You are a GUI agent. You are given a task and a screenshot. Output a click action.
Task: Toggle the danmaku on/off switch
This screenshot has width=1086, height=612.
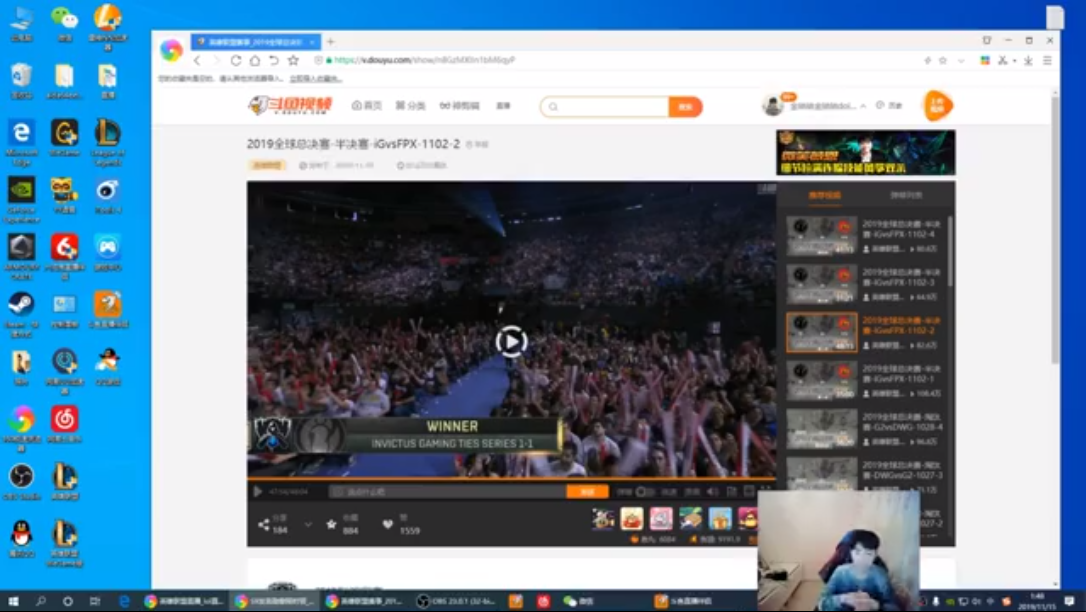click(x=645, y=492)
